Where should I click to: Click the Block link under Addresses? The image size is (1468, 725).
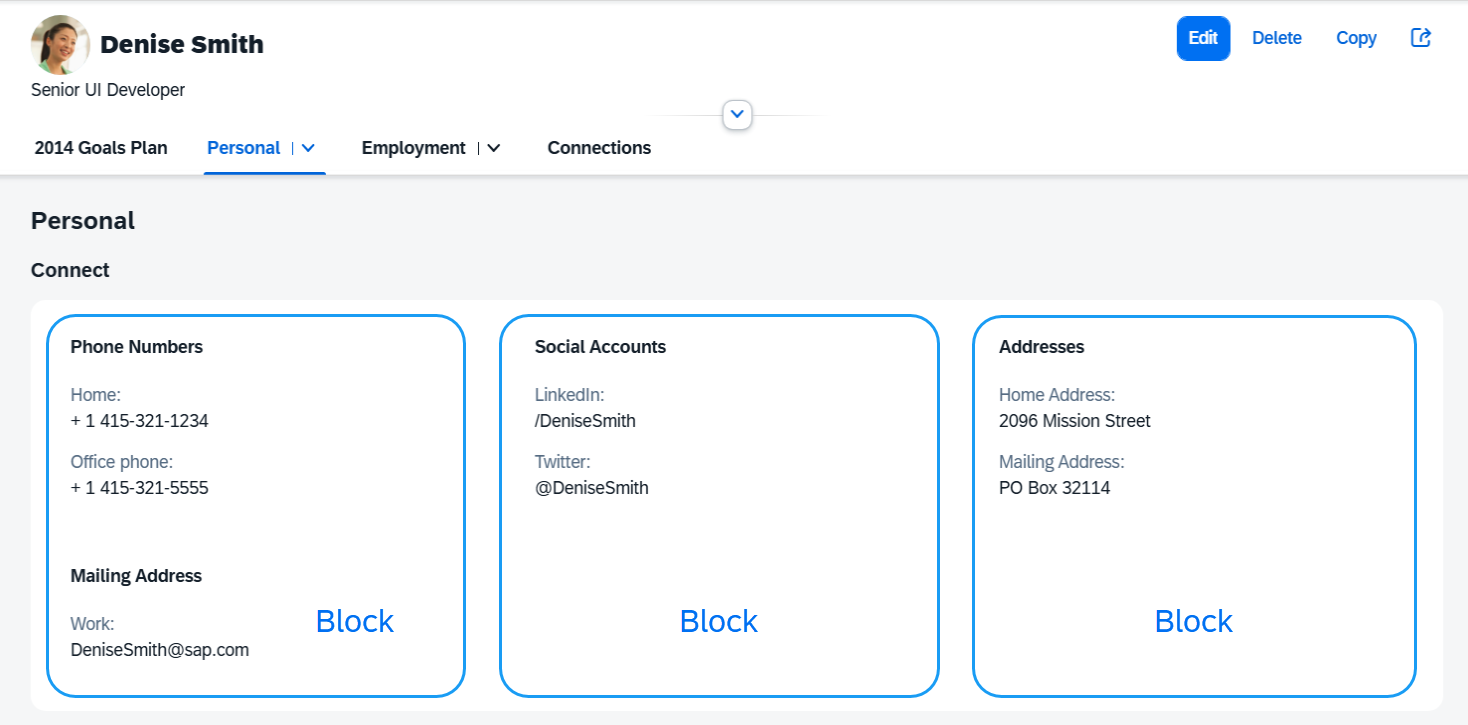click(1194, 621)
